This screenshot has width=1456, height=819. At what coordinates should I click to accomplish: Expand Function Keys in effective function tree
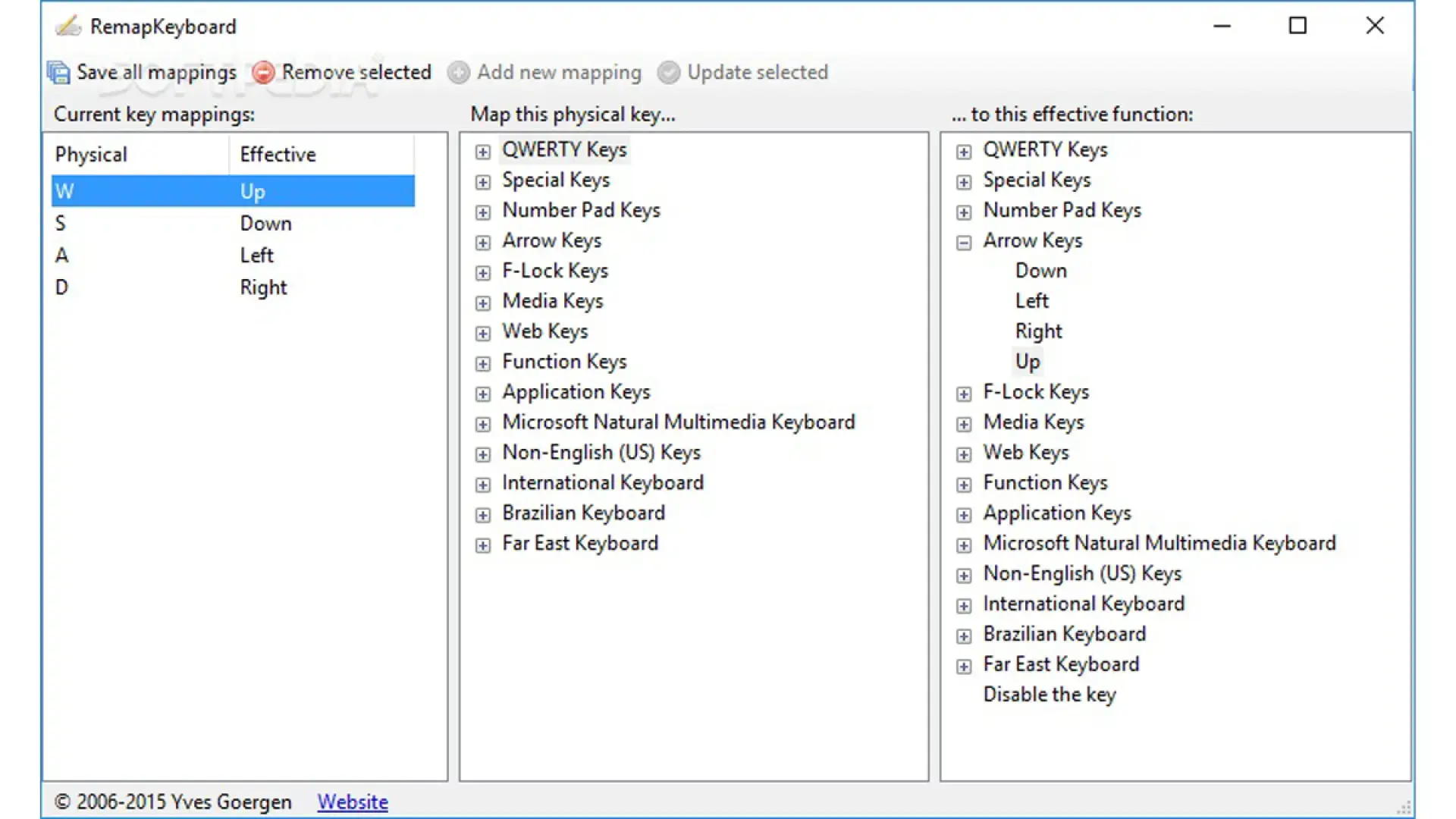tap(963, 485)
